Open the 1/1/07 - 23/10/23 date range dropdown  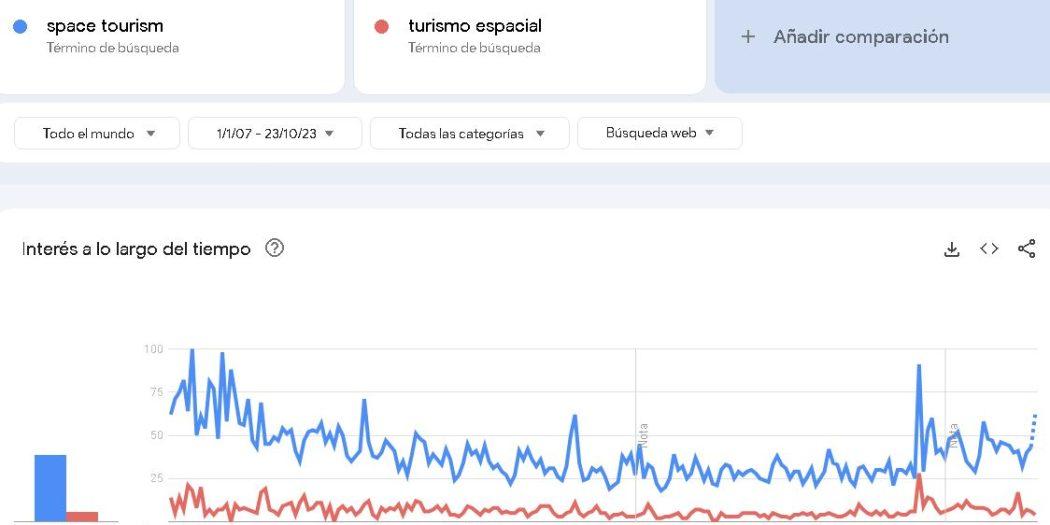[x=275, y=133]
